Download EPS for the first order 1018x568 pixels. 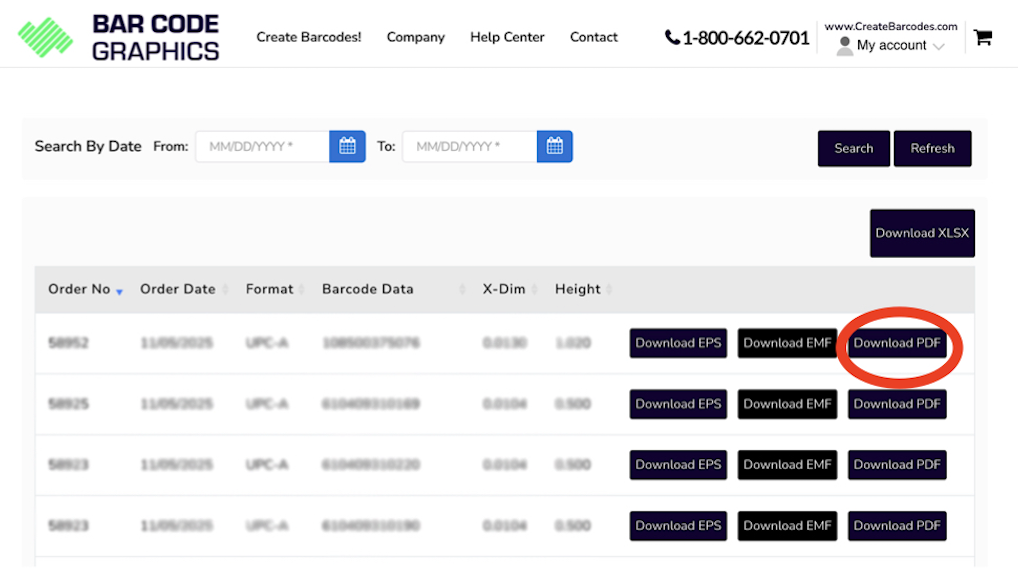coord(678,343)
